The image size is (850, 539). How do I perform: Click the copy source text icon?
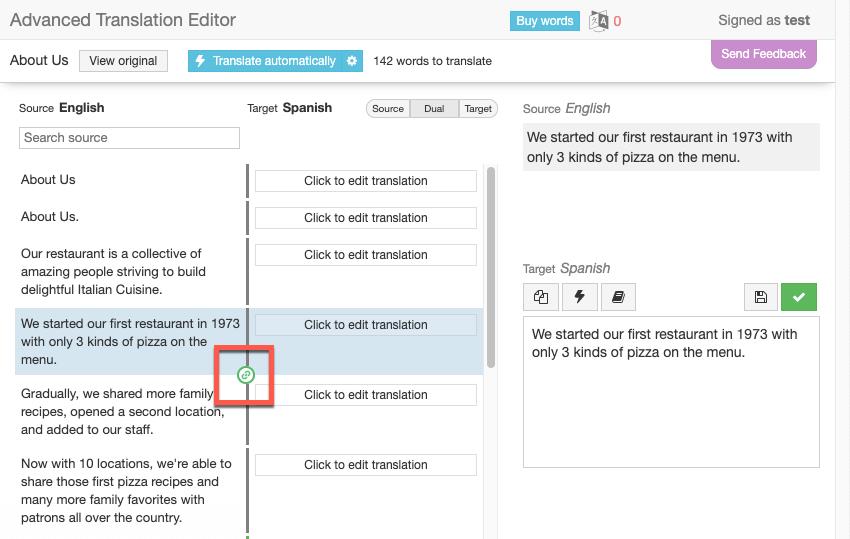point(541,297)
